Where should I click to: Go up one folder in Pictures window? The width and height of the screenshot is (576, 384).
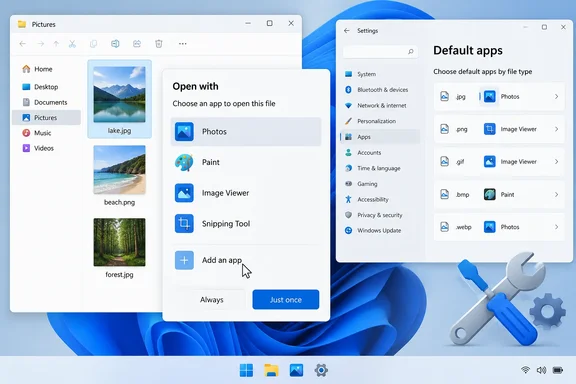tap(56, 44)
